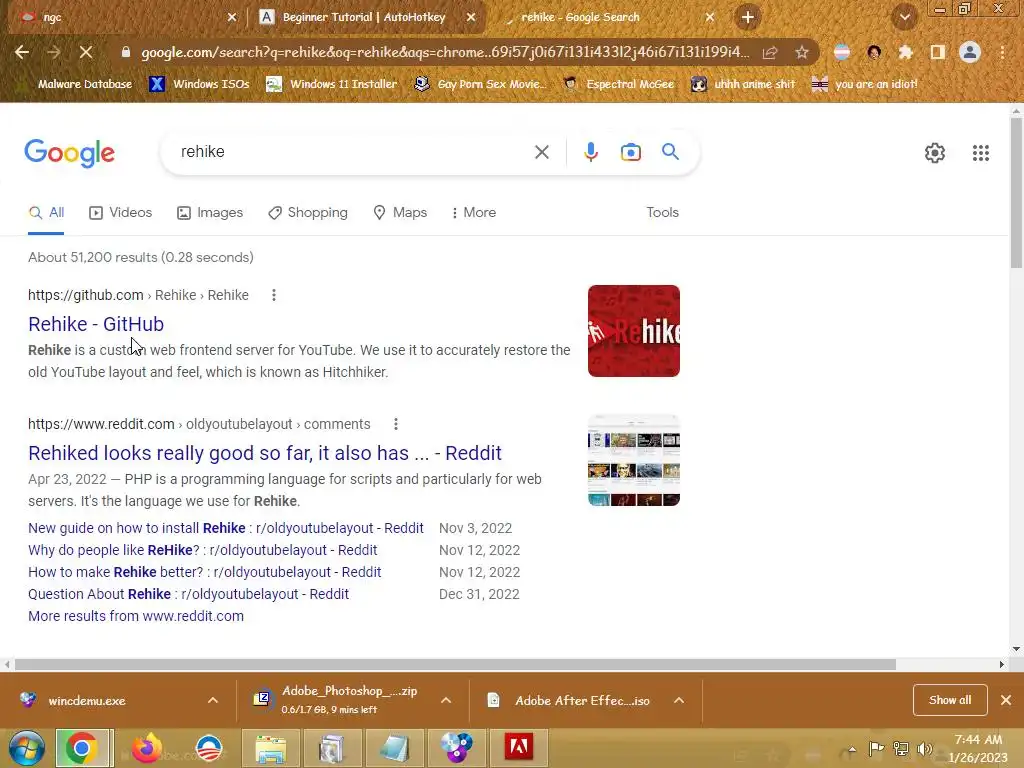The height and width of the screenshot is (768, 1024).
Task: Open File Explorer from the taskbar
Action: point(270,748)
